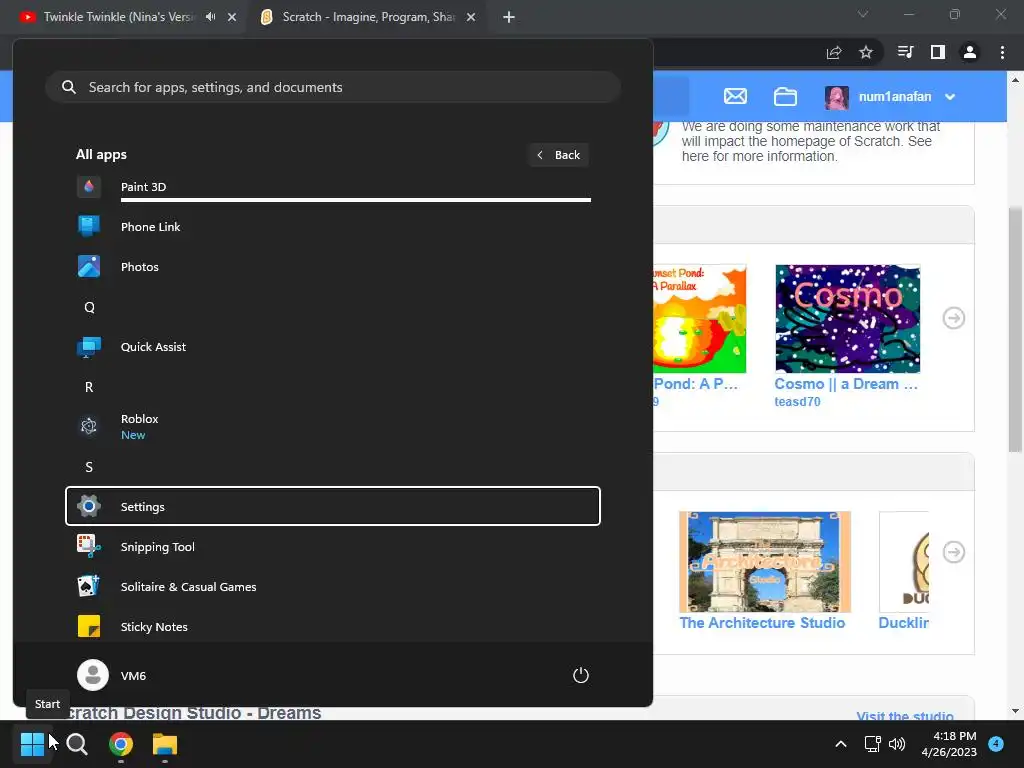Image resolution: width=1024 pixels, height=768 pixels.
Task: Switch to Chrome from the taskbar
Action: [121, 744]
